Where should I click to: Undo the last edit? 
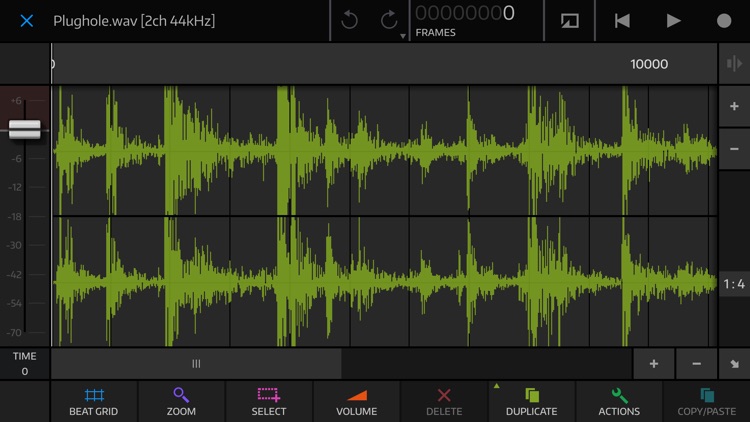(x=350, y=21)
